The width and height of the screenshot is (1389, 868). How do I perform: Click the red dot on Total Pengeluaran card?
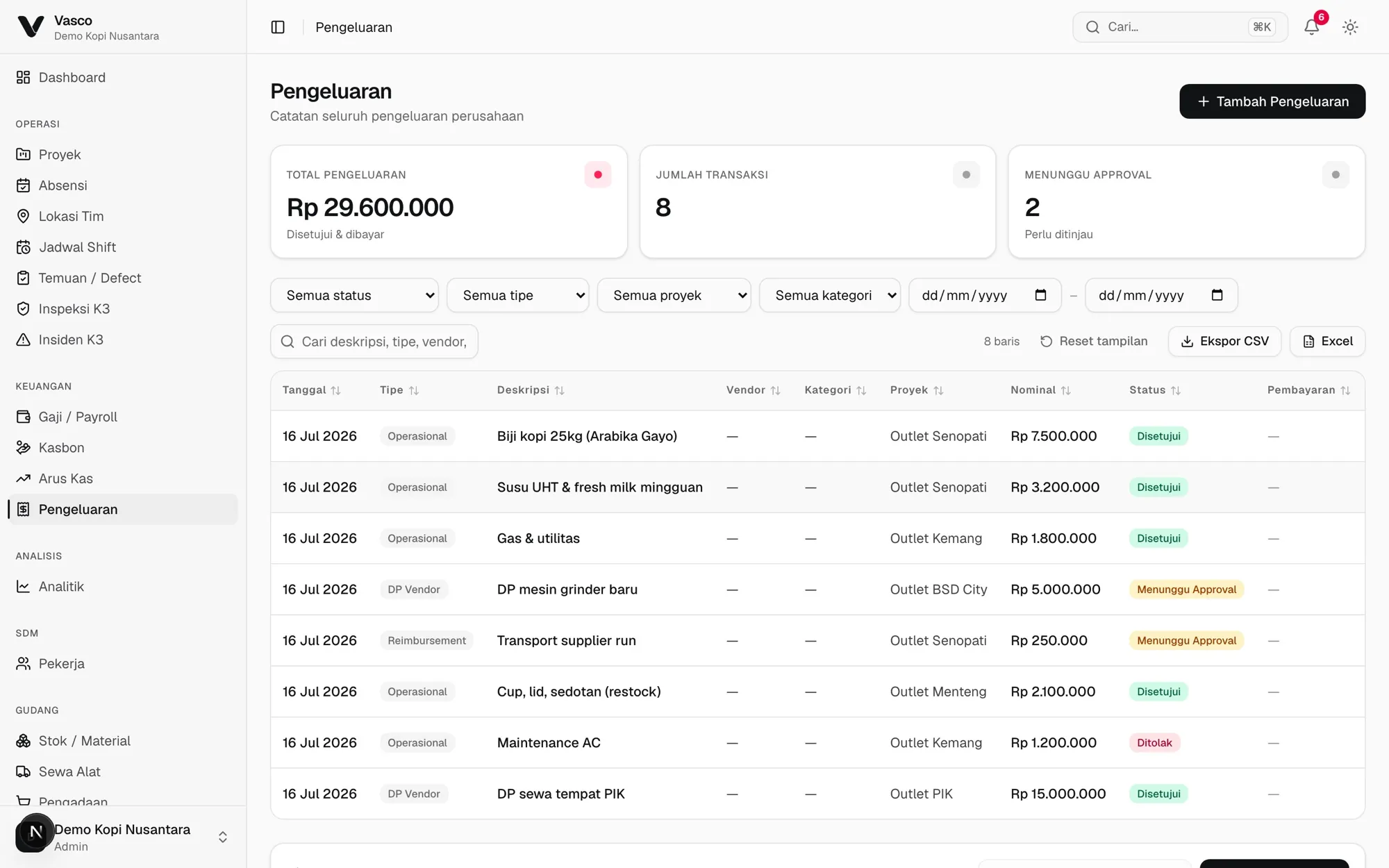(x=597, y=175)
